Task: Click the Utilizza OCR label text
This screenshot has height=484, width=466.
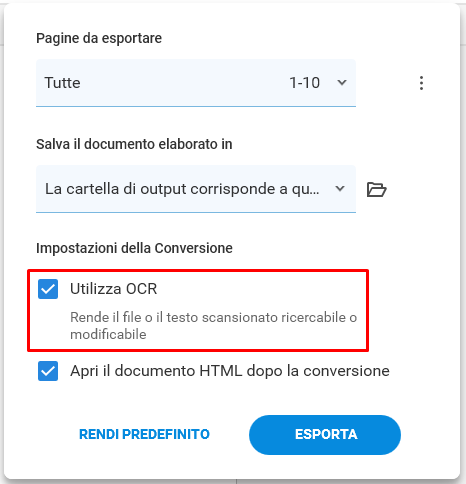Action: point(113,289)
